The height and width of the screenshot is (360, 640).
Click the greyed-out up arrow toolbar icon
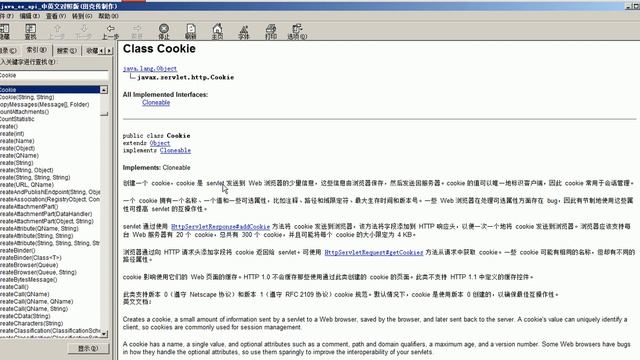pyautogui.click(x=57, y=31)
